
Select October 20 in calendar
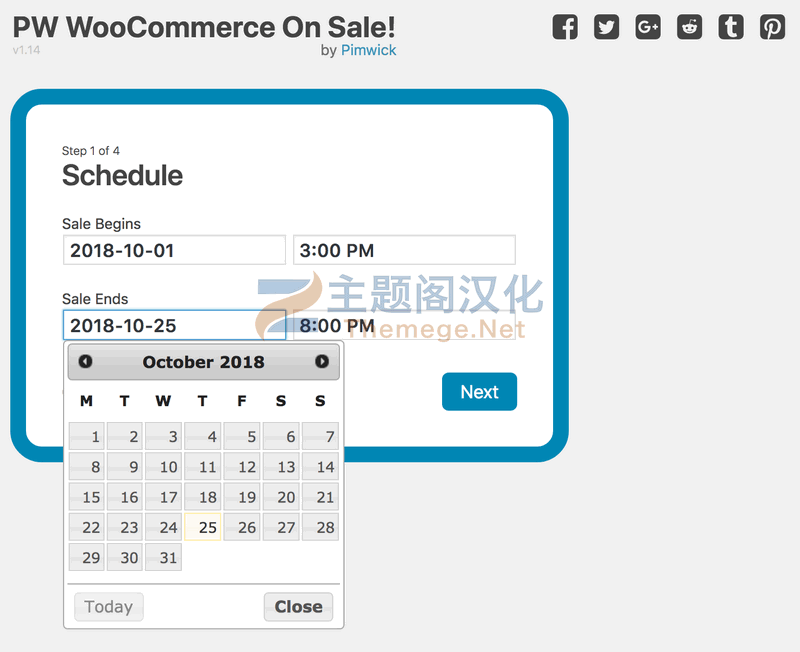point(281,497)
